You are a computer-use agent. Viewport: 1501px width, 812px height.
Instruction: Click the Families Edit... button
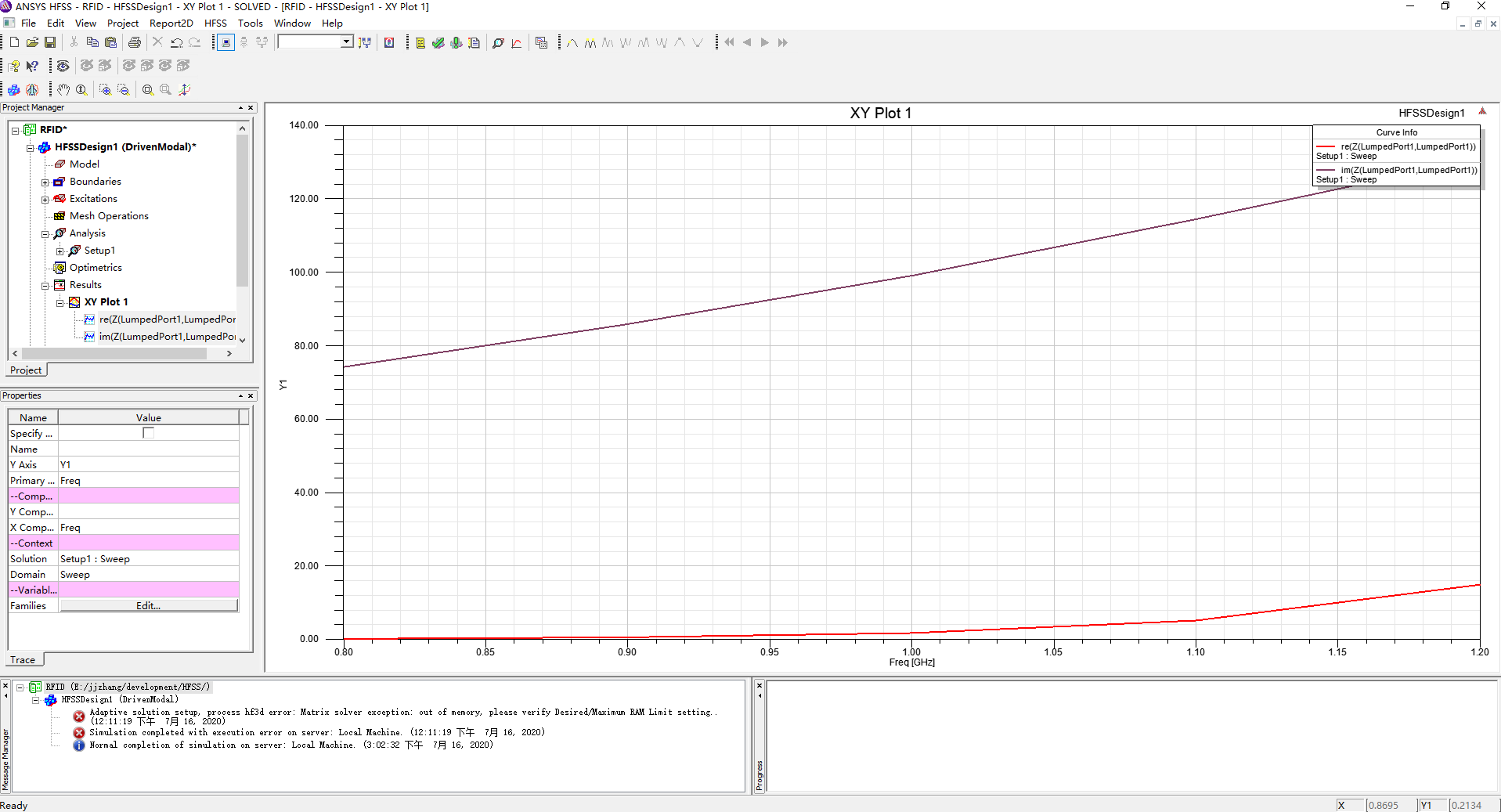[149, 605]
